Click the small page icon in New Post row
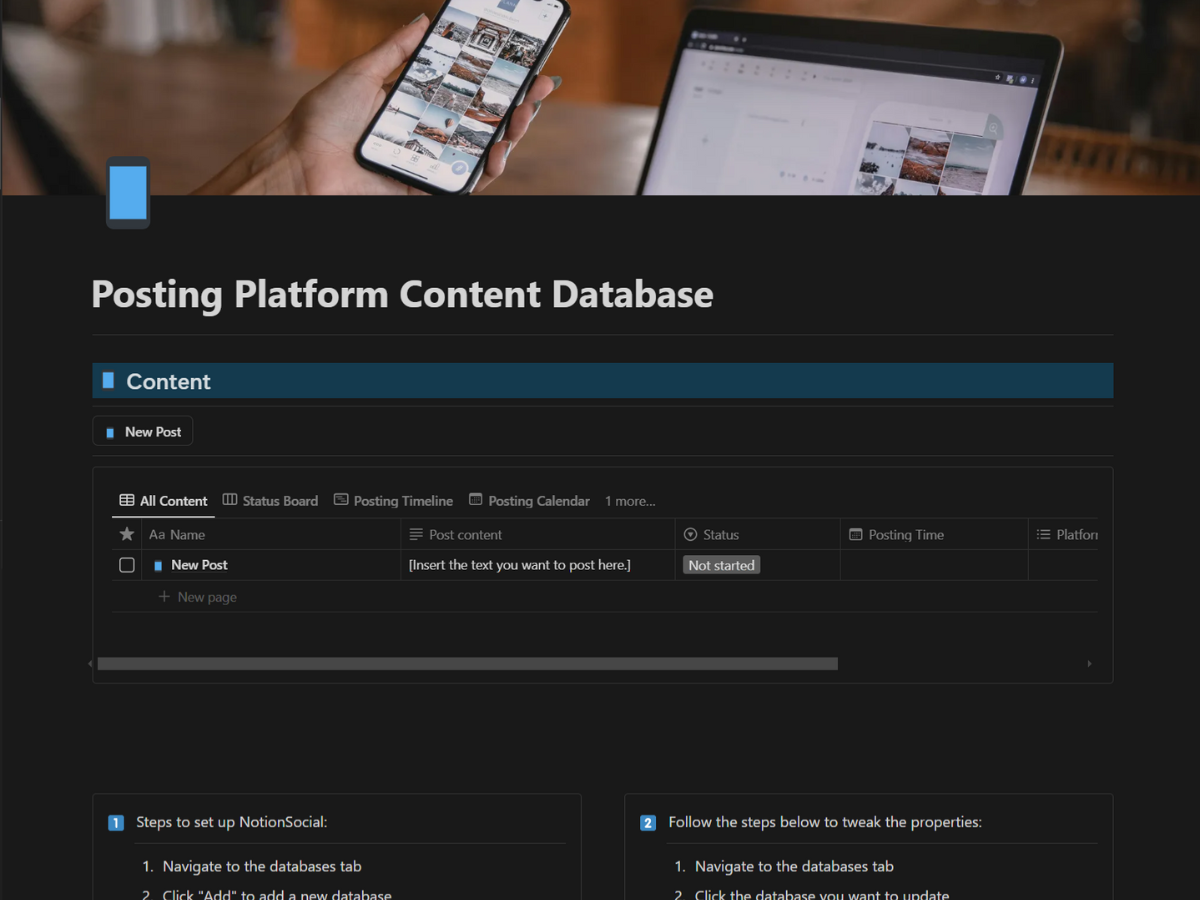This screenshot has width=1200, height=900. pos(158,566)
